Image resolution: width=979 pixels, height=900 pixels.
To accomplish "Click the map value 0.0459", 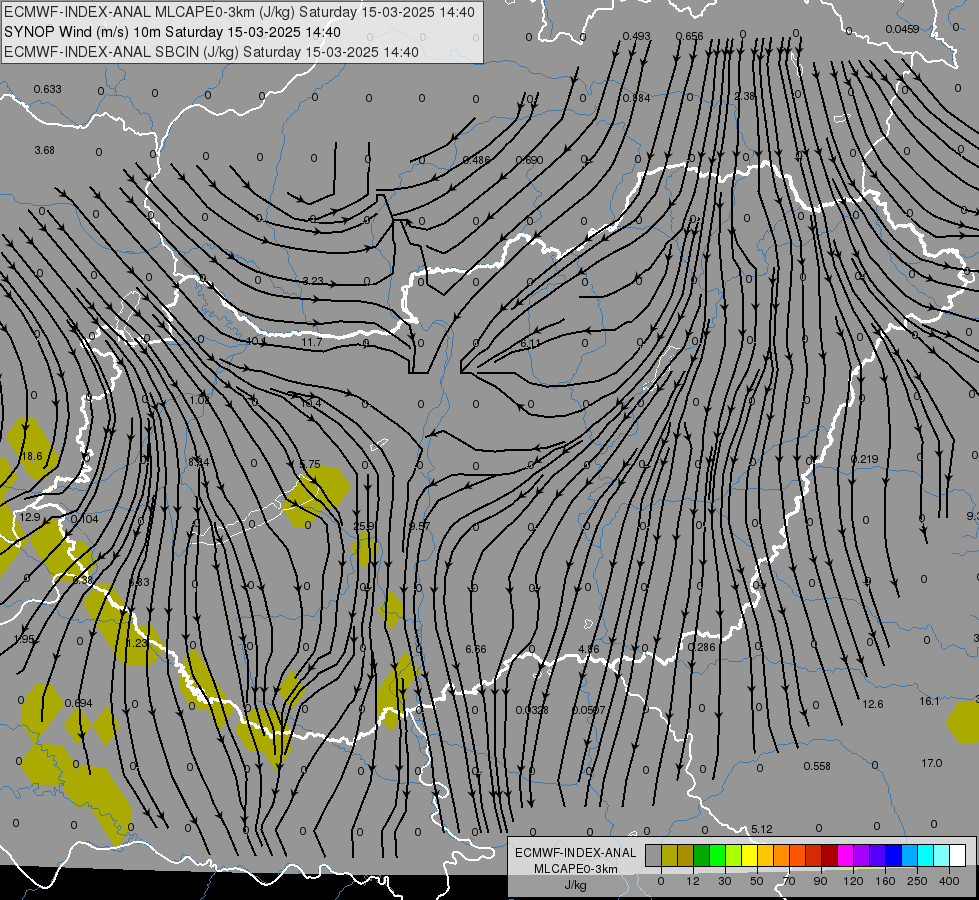I will click(x=902, y=29).
